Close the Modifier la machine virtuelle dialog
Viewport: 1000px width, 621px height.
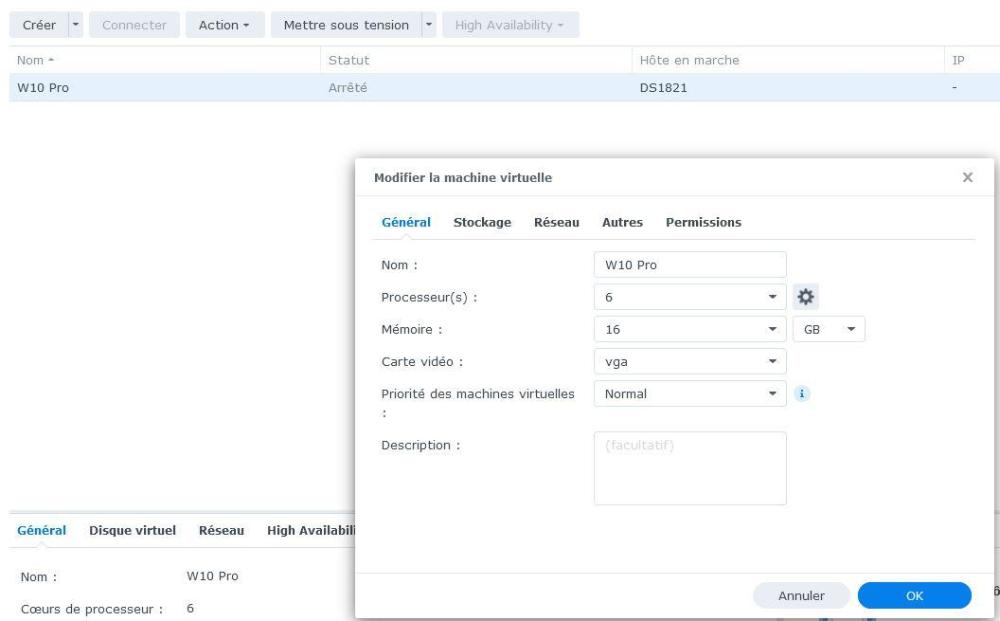pyautogui.click(x=967, y=177)
